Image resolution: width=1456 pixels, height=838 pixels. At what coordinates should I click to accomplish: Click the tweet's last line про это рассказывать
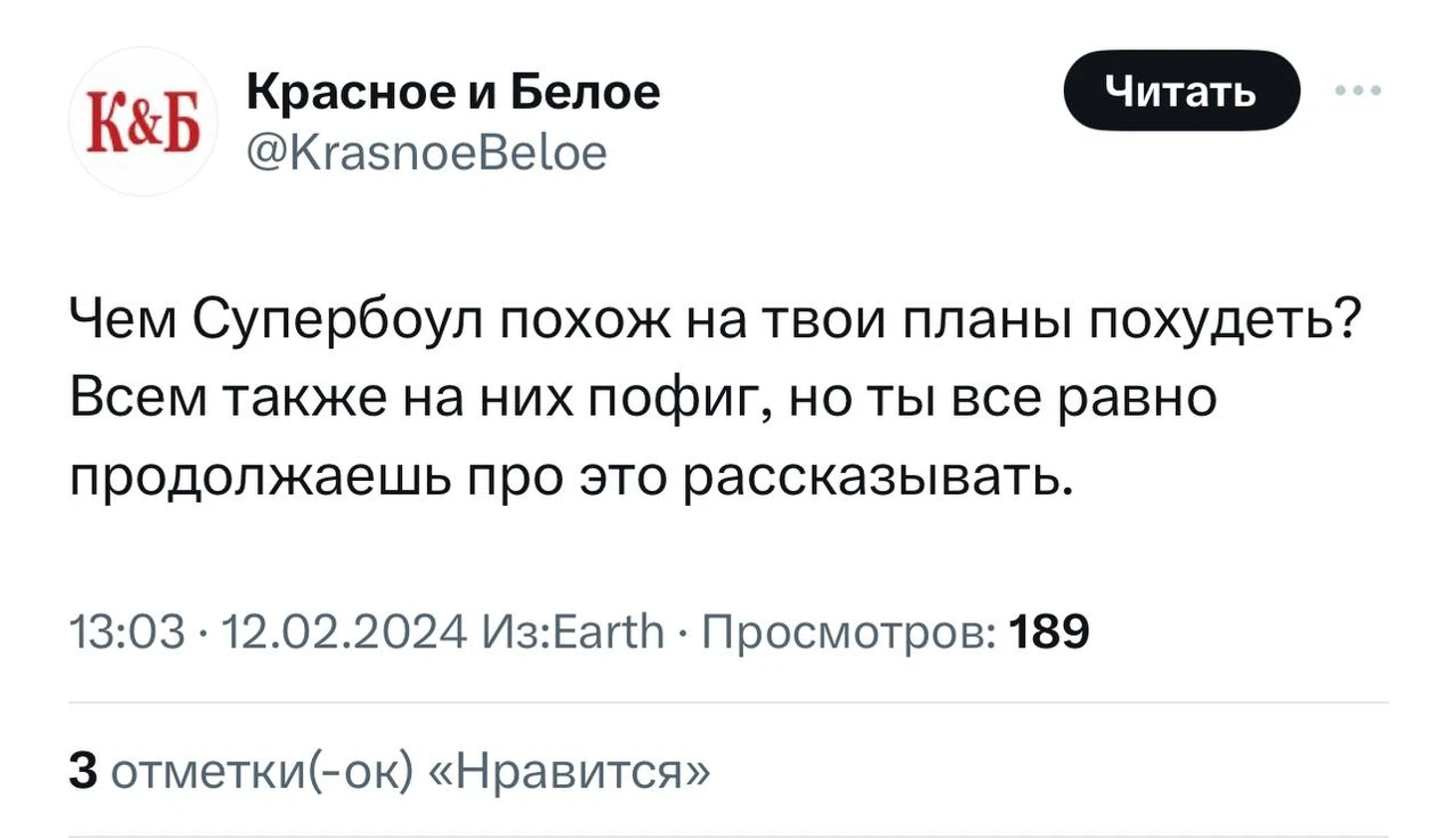572,476
